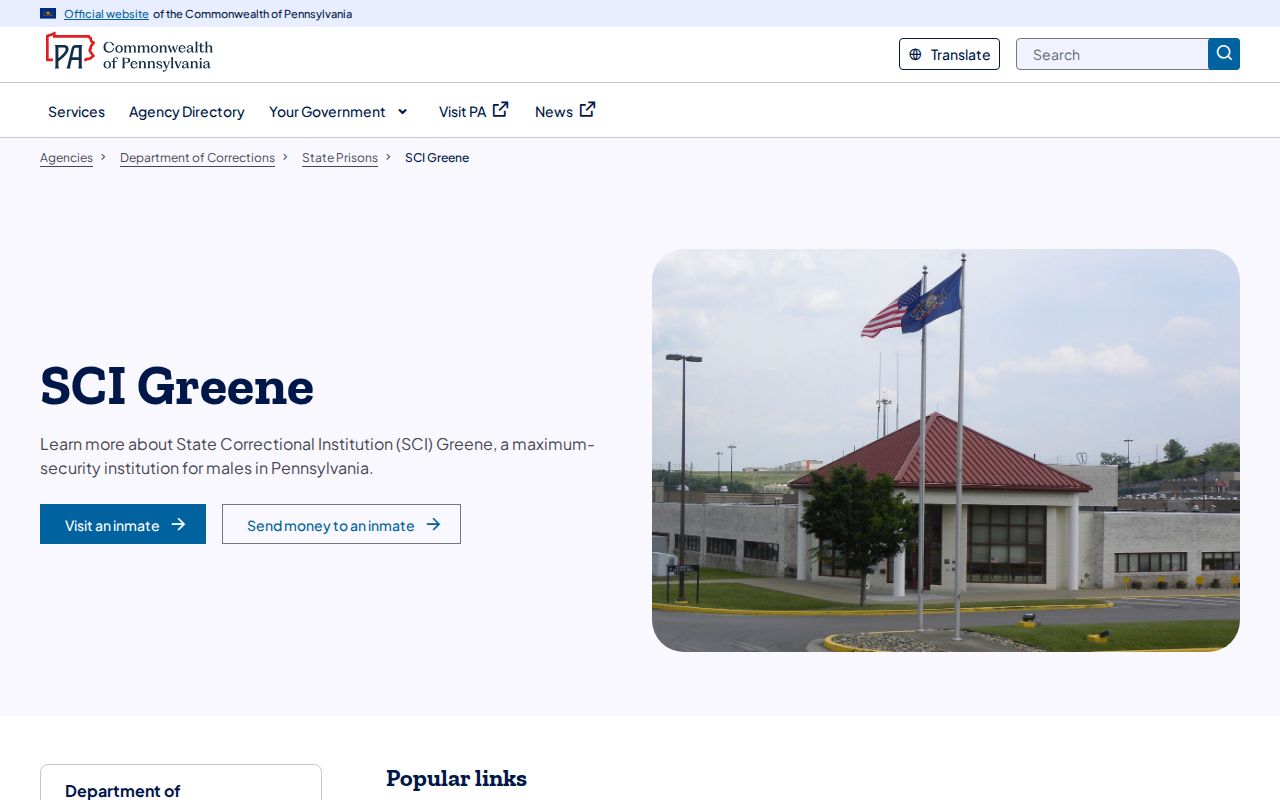
Task: Click the Pennsylvania flag icon in top banner
Action: (x=48, y=14)
